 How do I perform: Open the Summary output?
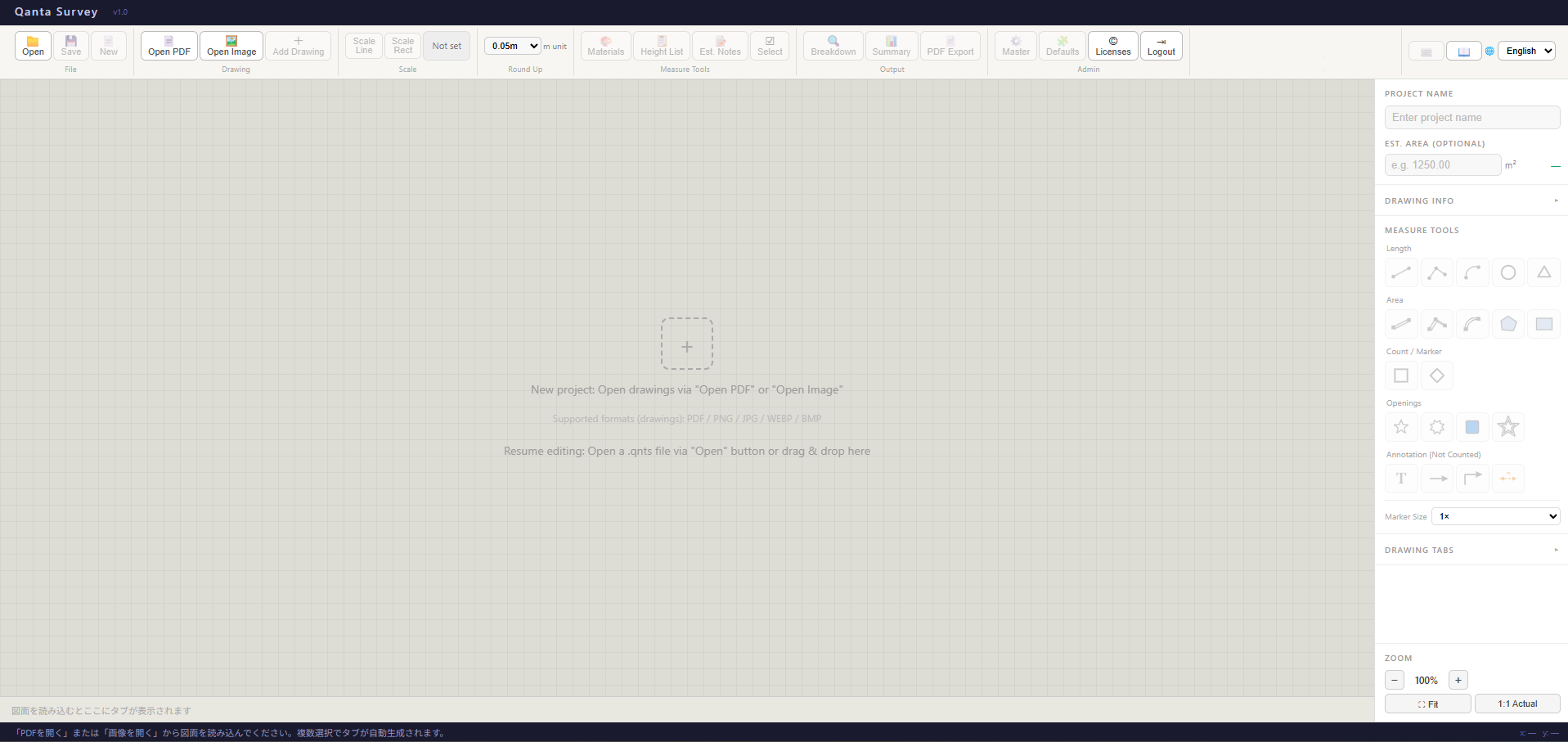892,46
